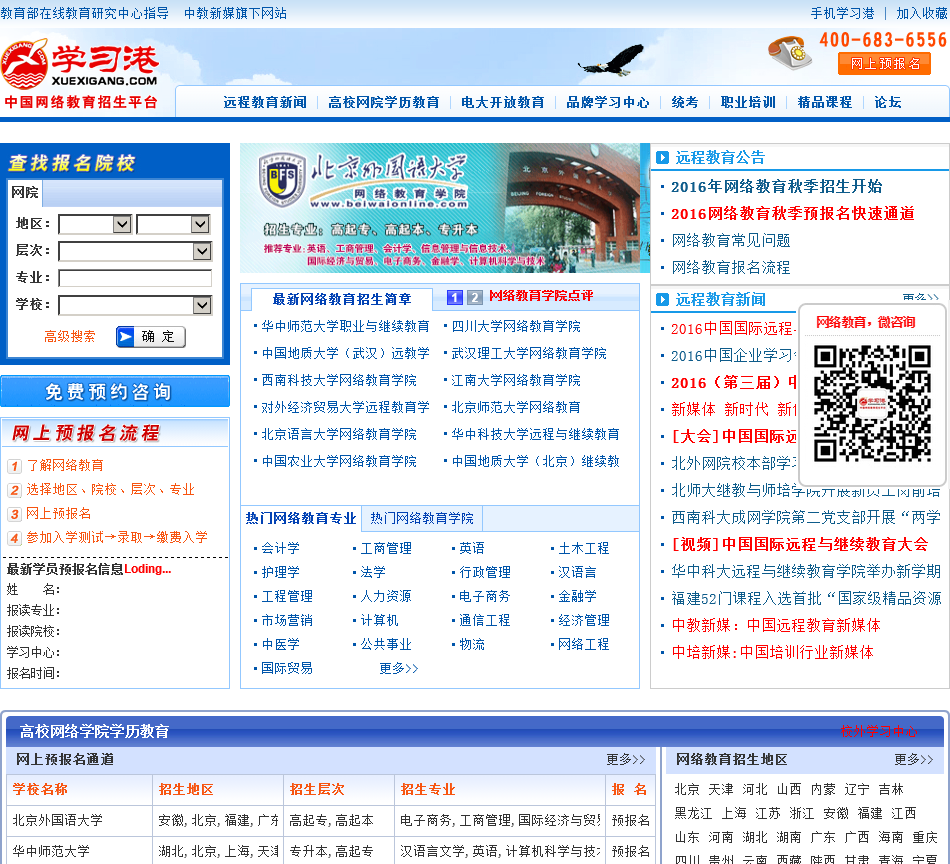The height and width of the screenshot is (864, 950).
Task: Click 选择地区、院校、层次、专业 step link
Action: pyautogui.click(x=110, y=490)
